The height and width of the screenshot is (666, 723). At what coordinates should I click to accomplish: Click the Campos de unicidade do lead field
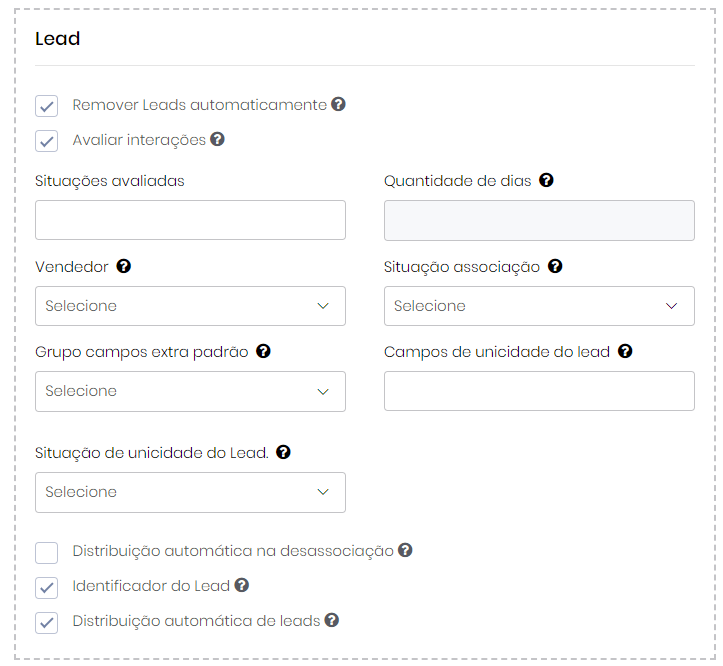539,391
